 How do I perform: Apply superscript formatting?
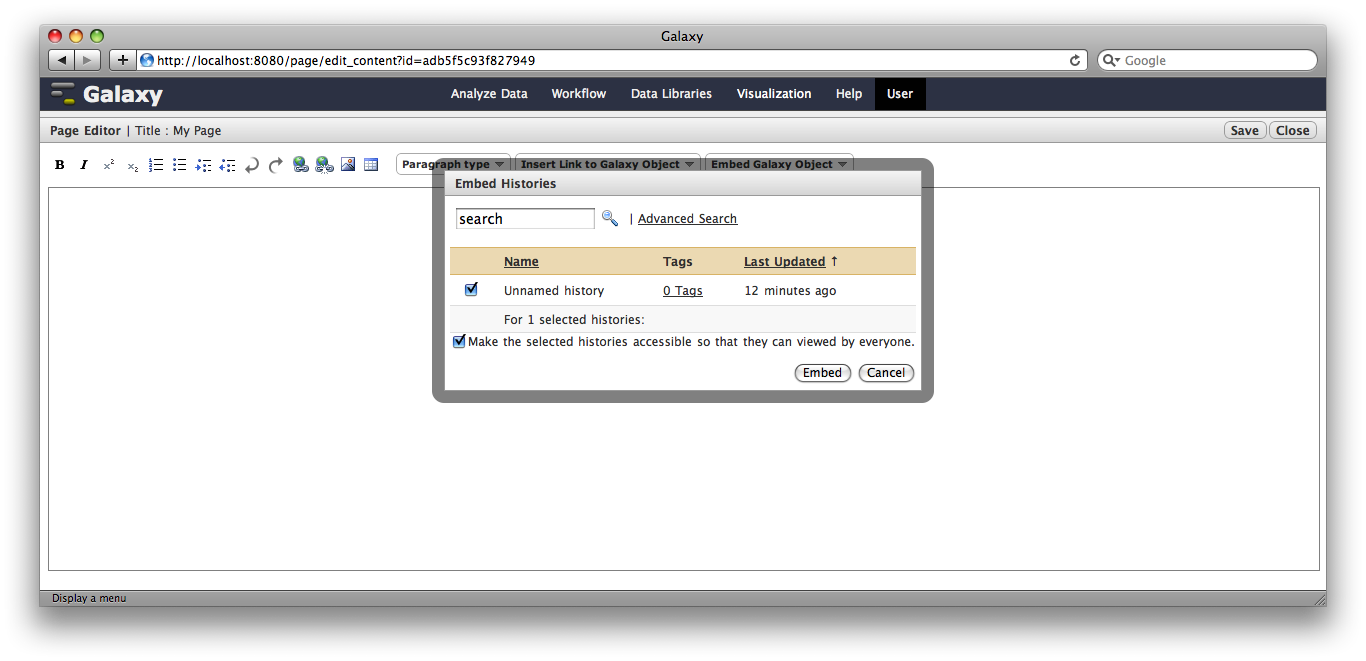(x=108, y=165)
